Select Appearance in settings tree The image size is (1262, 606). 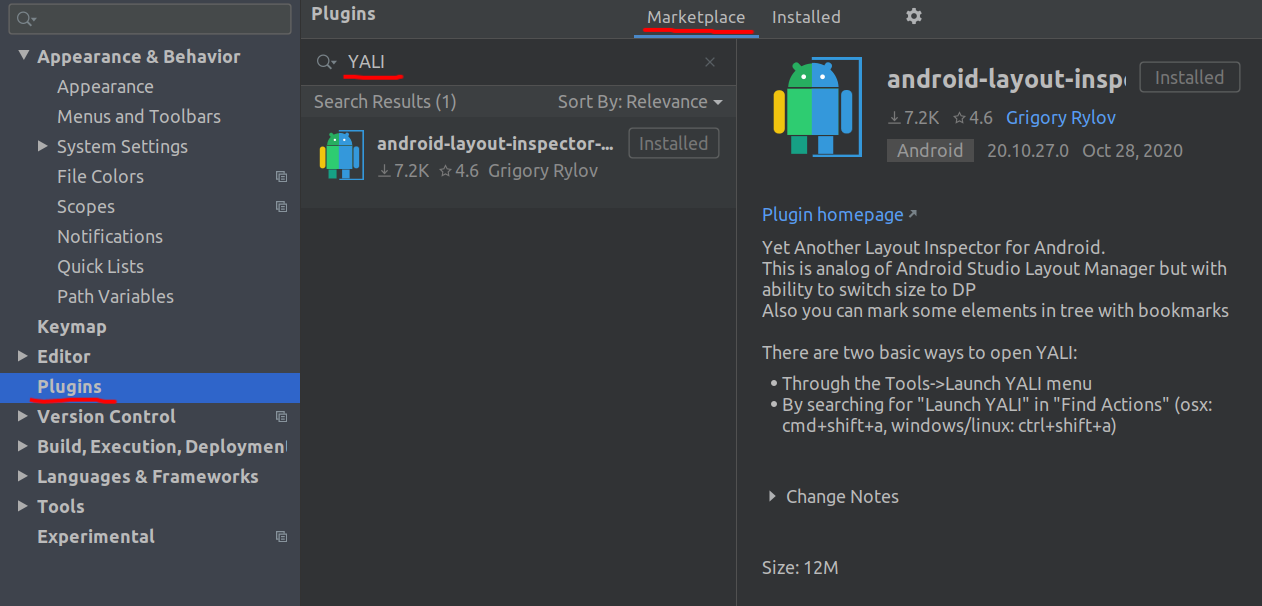[x=105, y=87]
